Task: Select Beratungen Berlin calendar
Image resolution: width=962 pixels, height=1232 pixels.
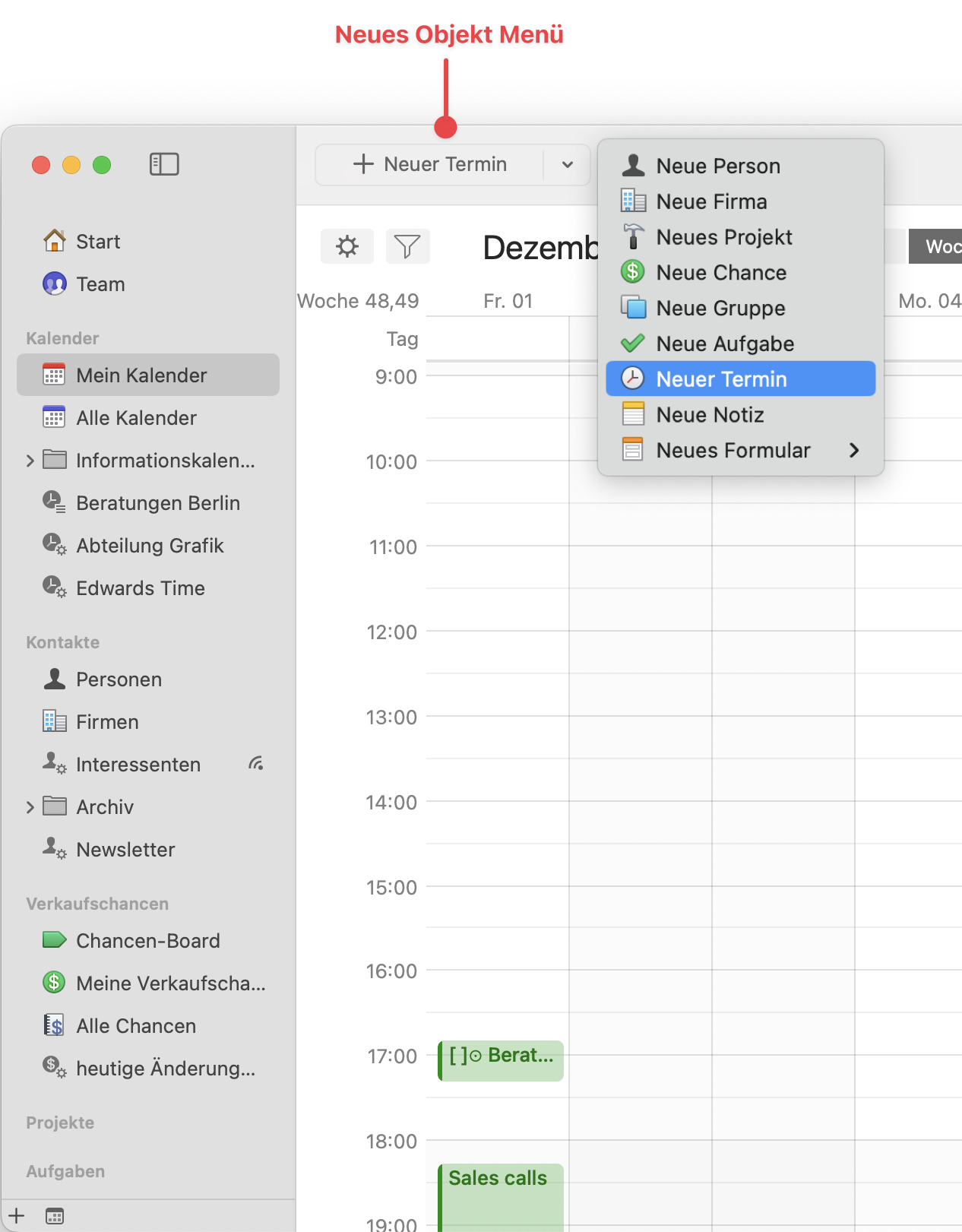Action: [x=157, y=503]
